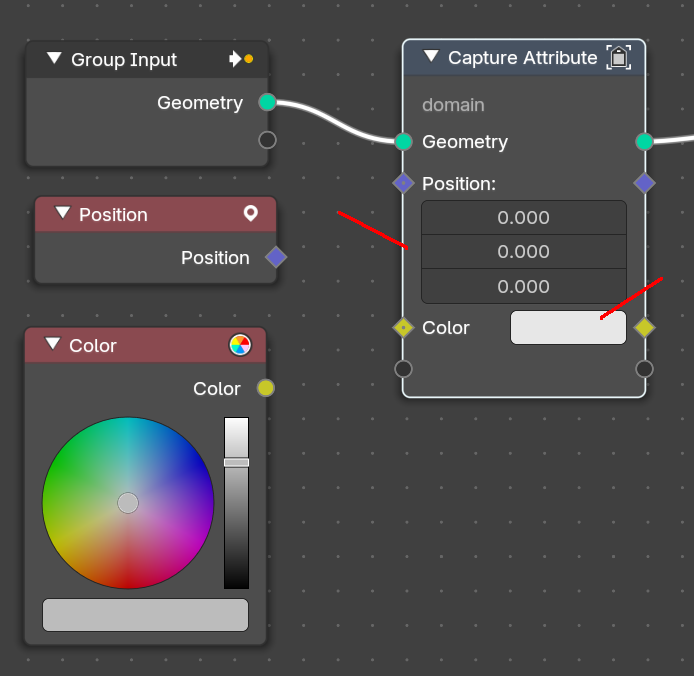Click Capture Attribute Color output socket
Screen dimensions: 694x676
(644, 328)
